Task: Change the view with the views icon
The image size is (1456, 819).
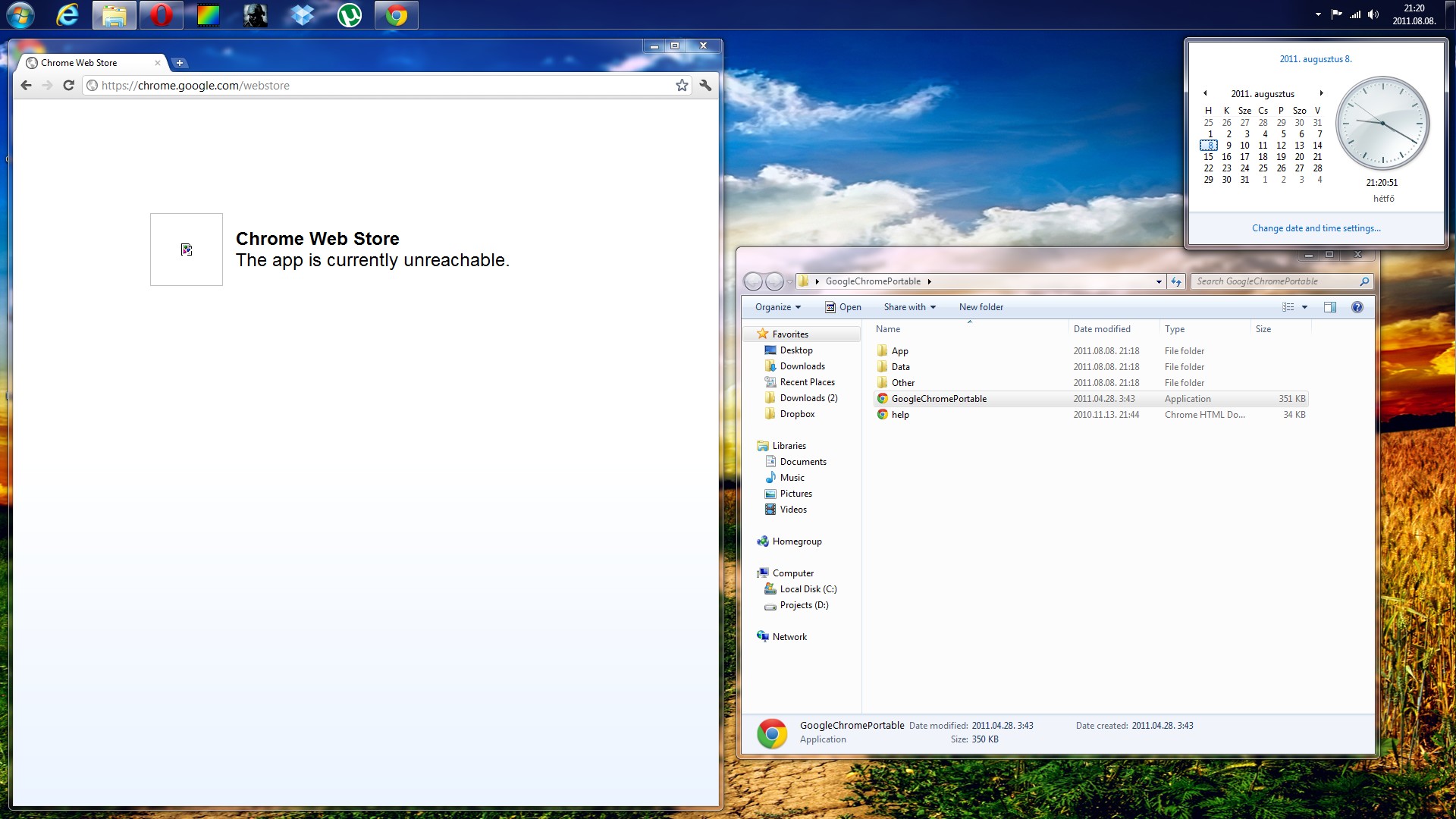Action: 1288,307
